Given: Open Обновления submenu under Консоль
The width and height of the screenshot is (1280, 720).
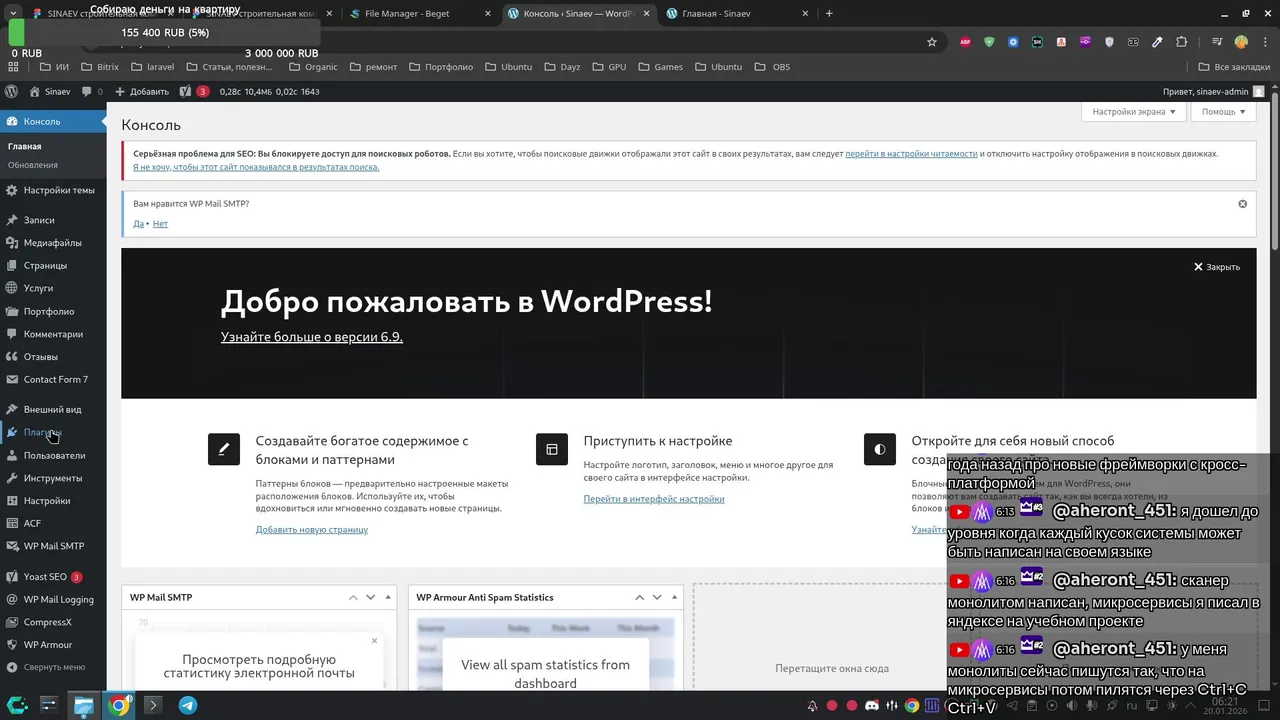Looking at the screenshot, I should [x=33, y=165].
